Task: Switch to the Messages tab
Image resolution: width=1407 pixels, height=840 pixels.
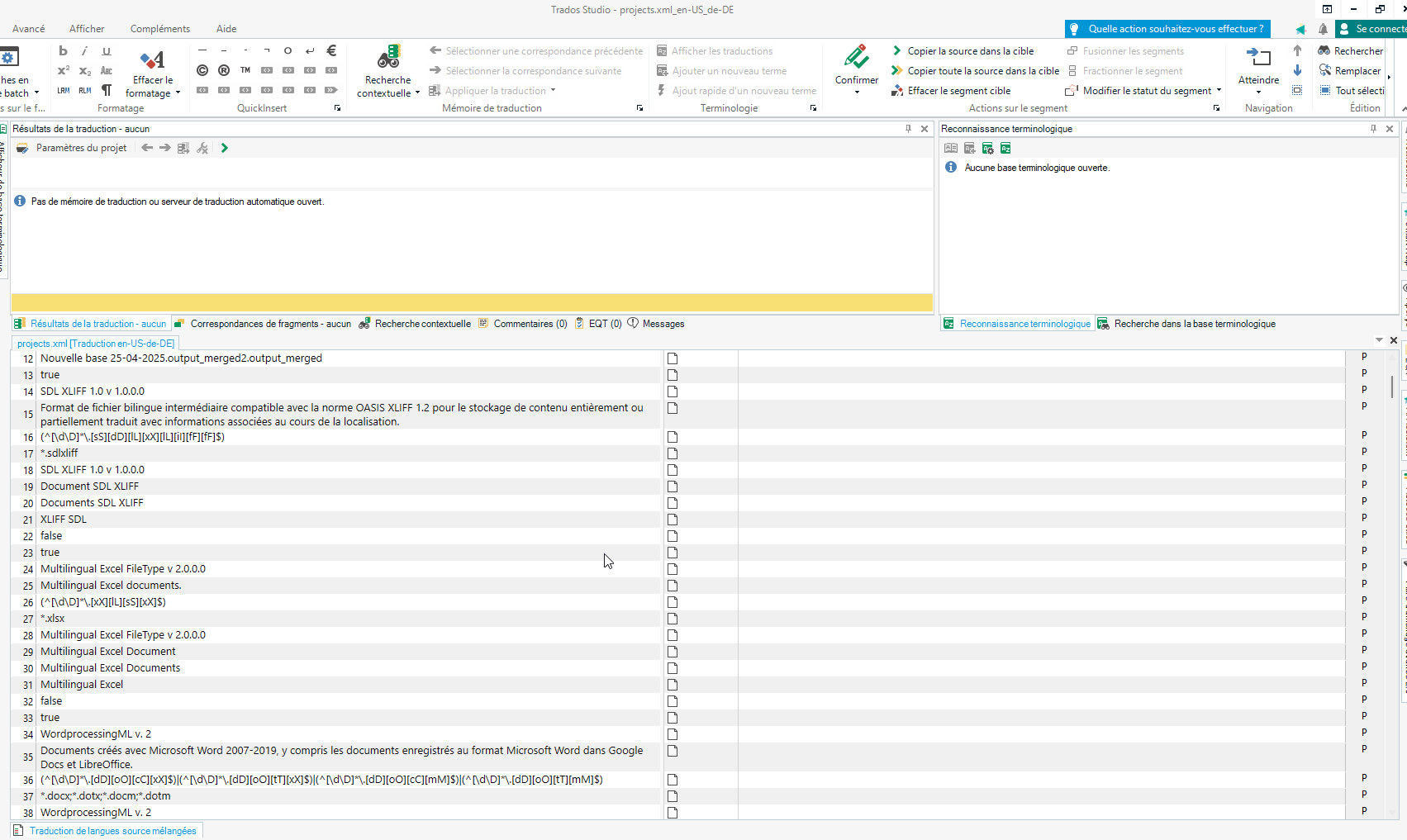Action: click(x=657, y=324)
